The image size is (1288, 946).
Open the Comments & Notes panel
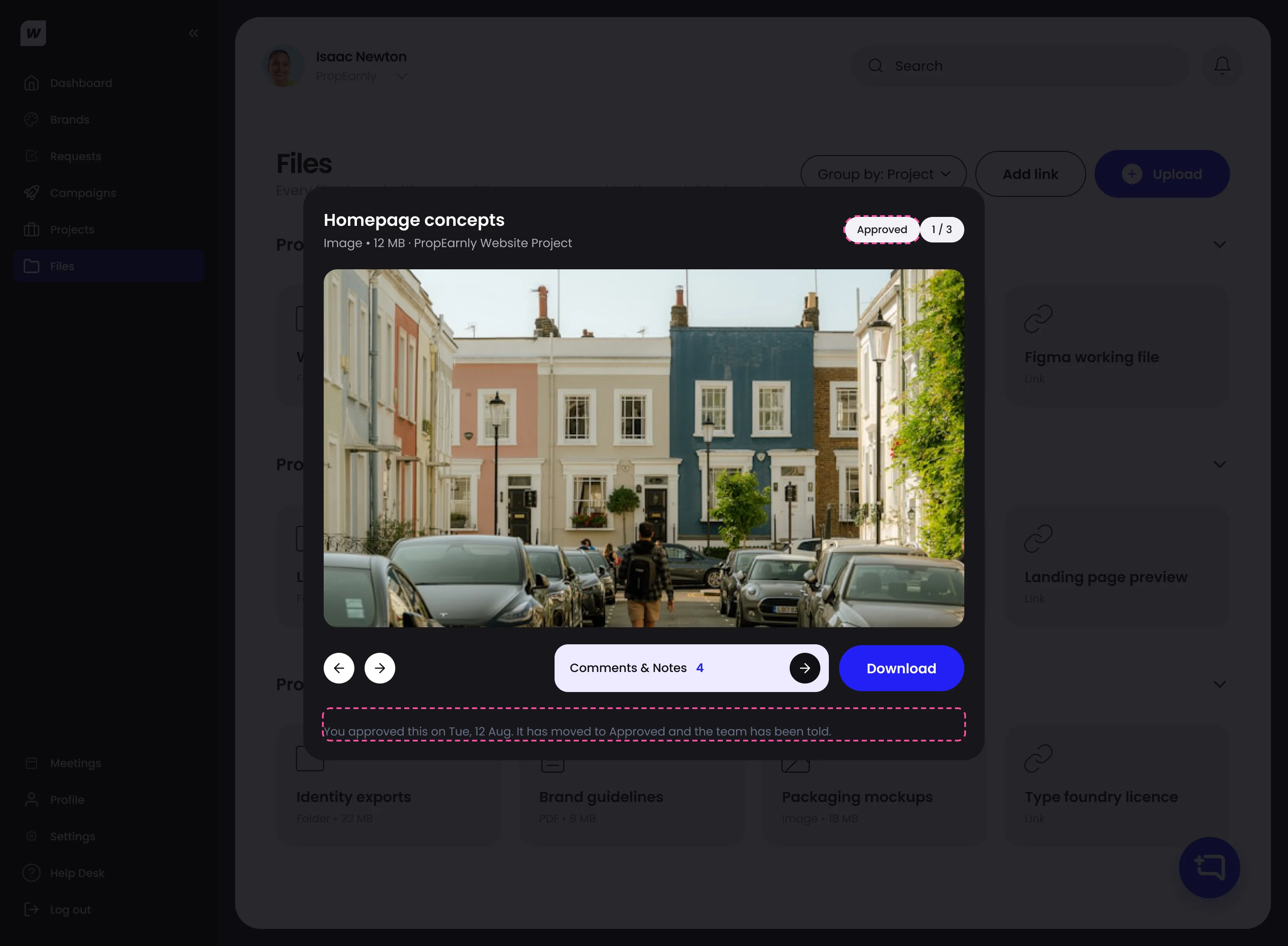click(692, 668)
